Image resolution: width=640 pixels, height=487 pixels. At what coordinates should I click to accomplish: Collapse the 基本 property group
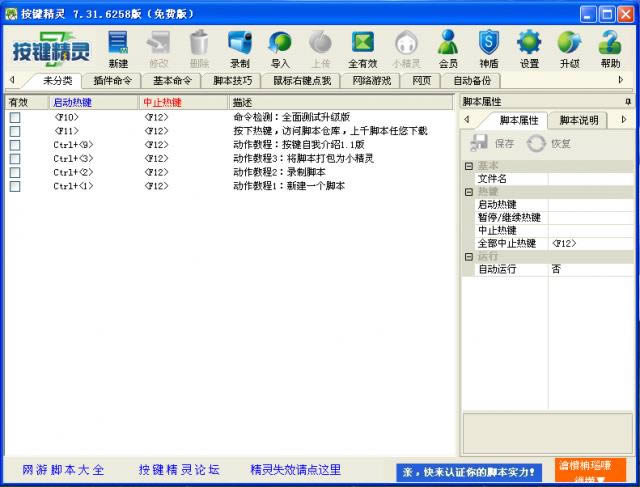(x=469, y=166)
